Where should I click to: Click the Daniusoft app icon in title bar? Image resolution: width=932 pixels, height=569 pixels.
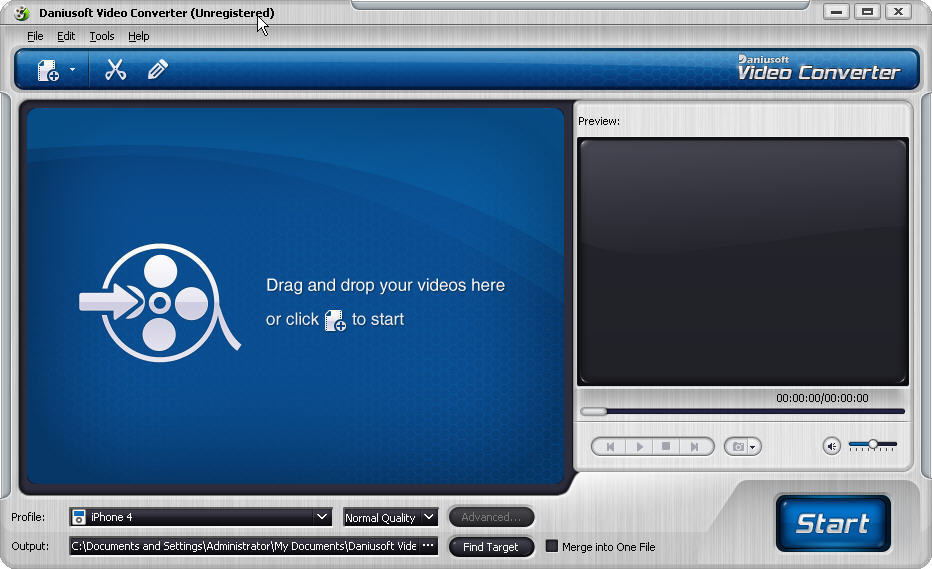21,12
